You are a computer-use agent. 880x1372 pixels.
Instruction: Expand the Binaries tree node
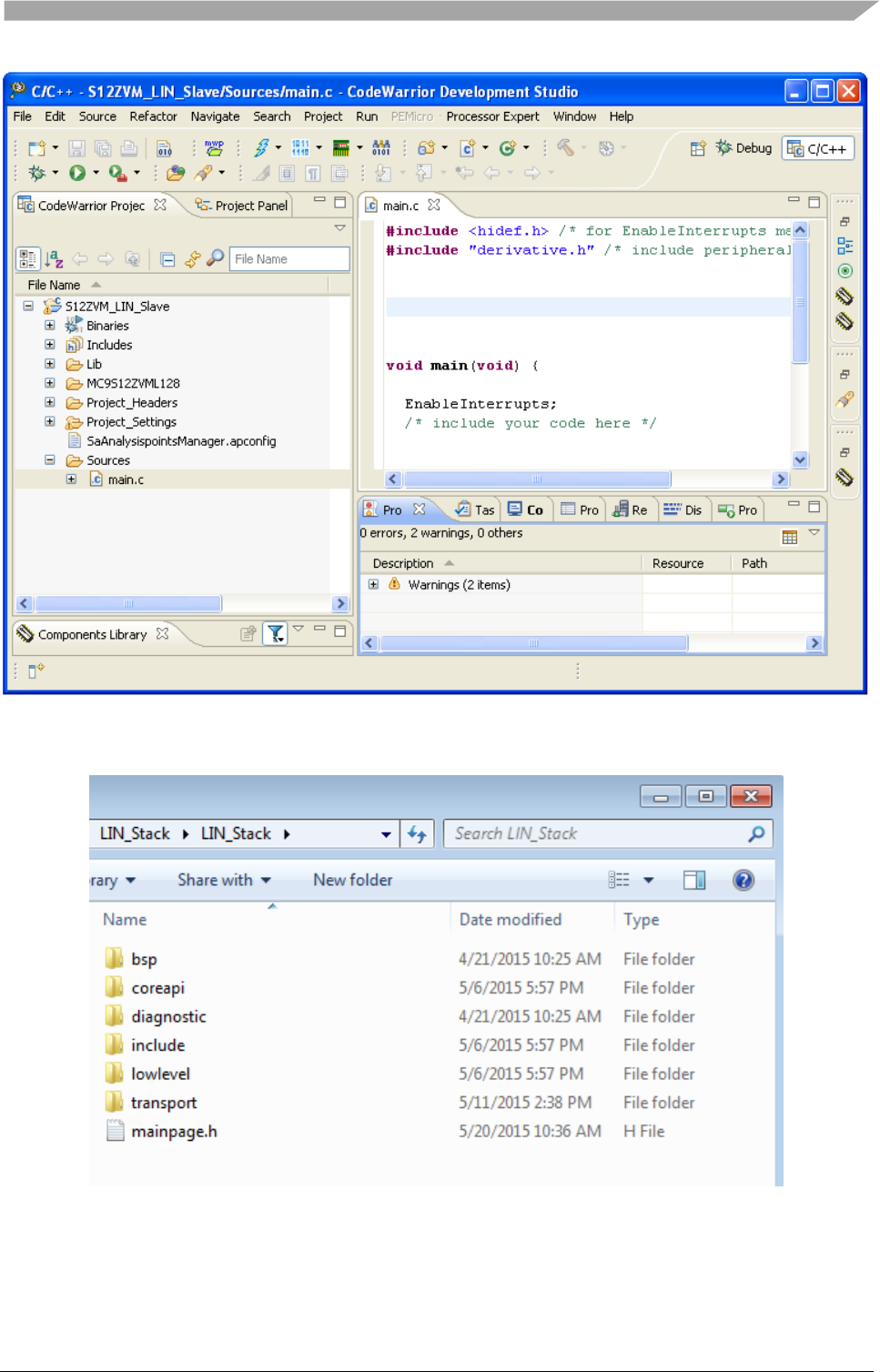tap(50, 326)
